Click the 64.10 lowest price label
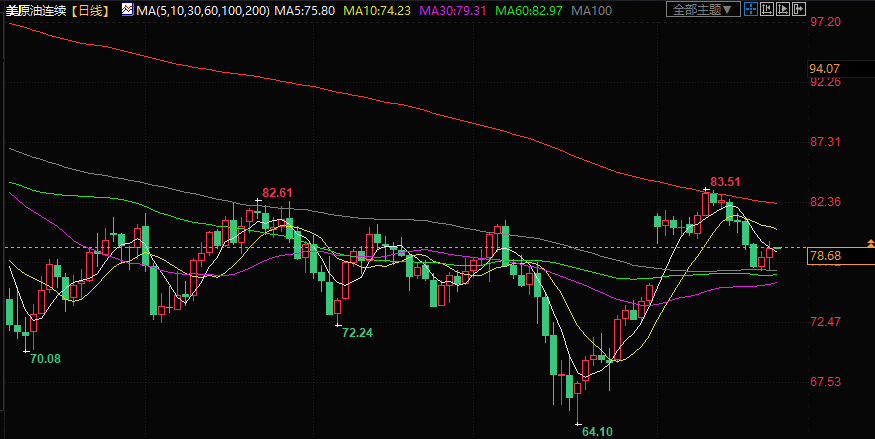 (x=597, y=431)
